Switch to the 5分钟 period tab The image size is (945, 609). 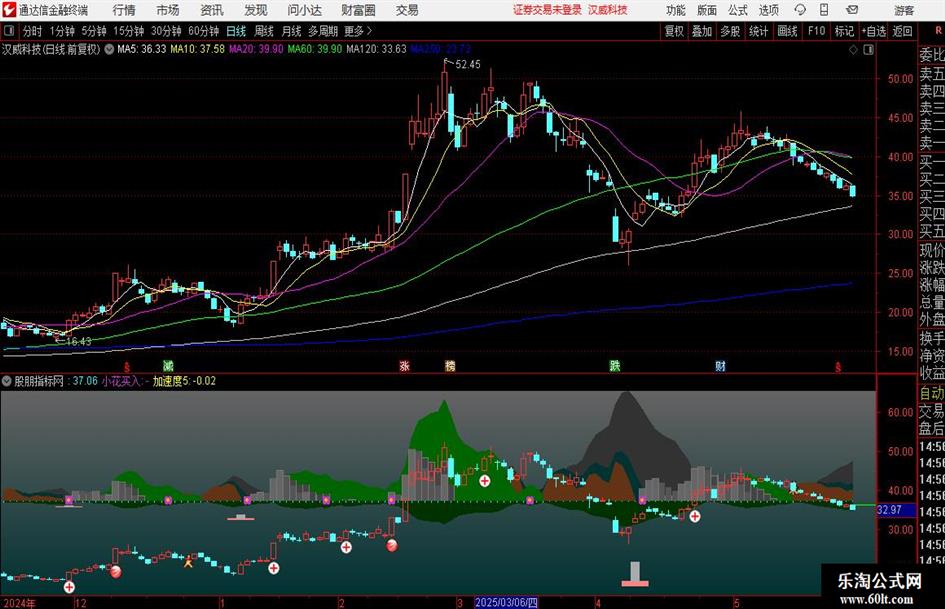click(x=94, y=31)
